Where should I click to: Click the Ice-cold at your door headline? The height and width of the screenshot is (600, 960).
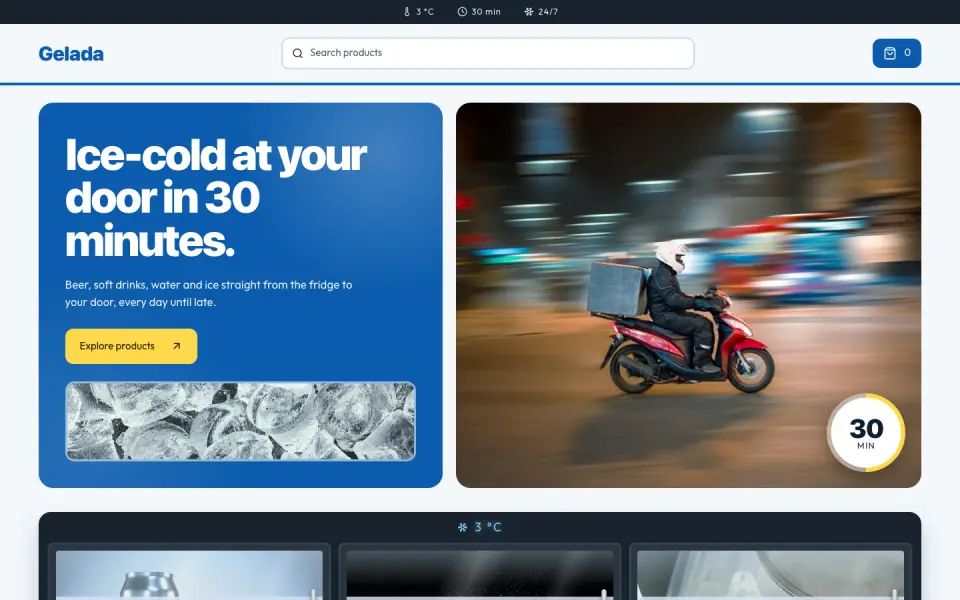216,198
